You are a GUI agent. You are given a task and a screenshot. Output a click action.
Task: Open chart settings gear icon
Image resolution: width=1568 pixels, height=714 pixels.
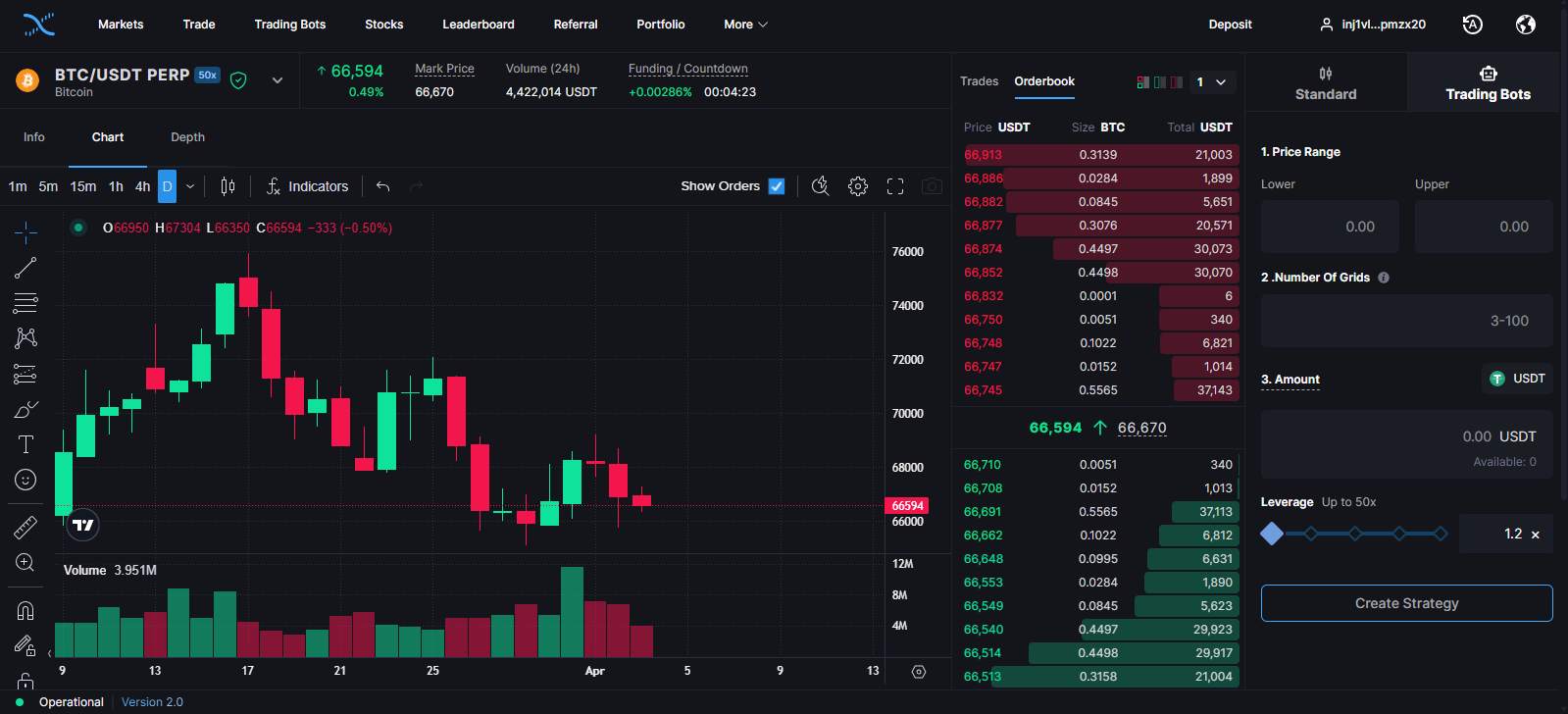858,186
